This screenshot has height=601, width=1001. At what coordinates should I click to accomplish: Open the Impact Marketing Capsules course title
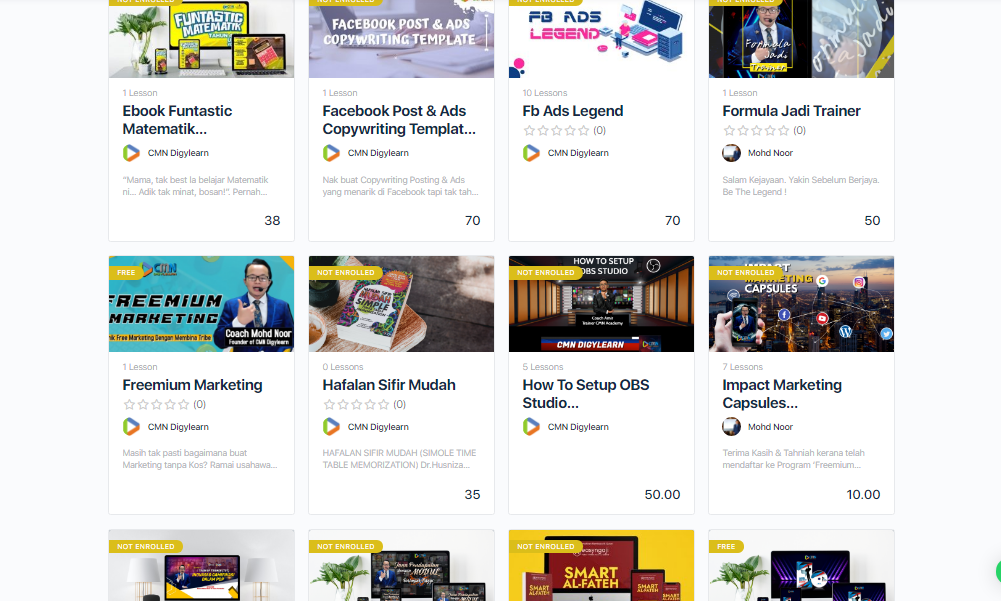click(782, 393)
